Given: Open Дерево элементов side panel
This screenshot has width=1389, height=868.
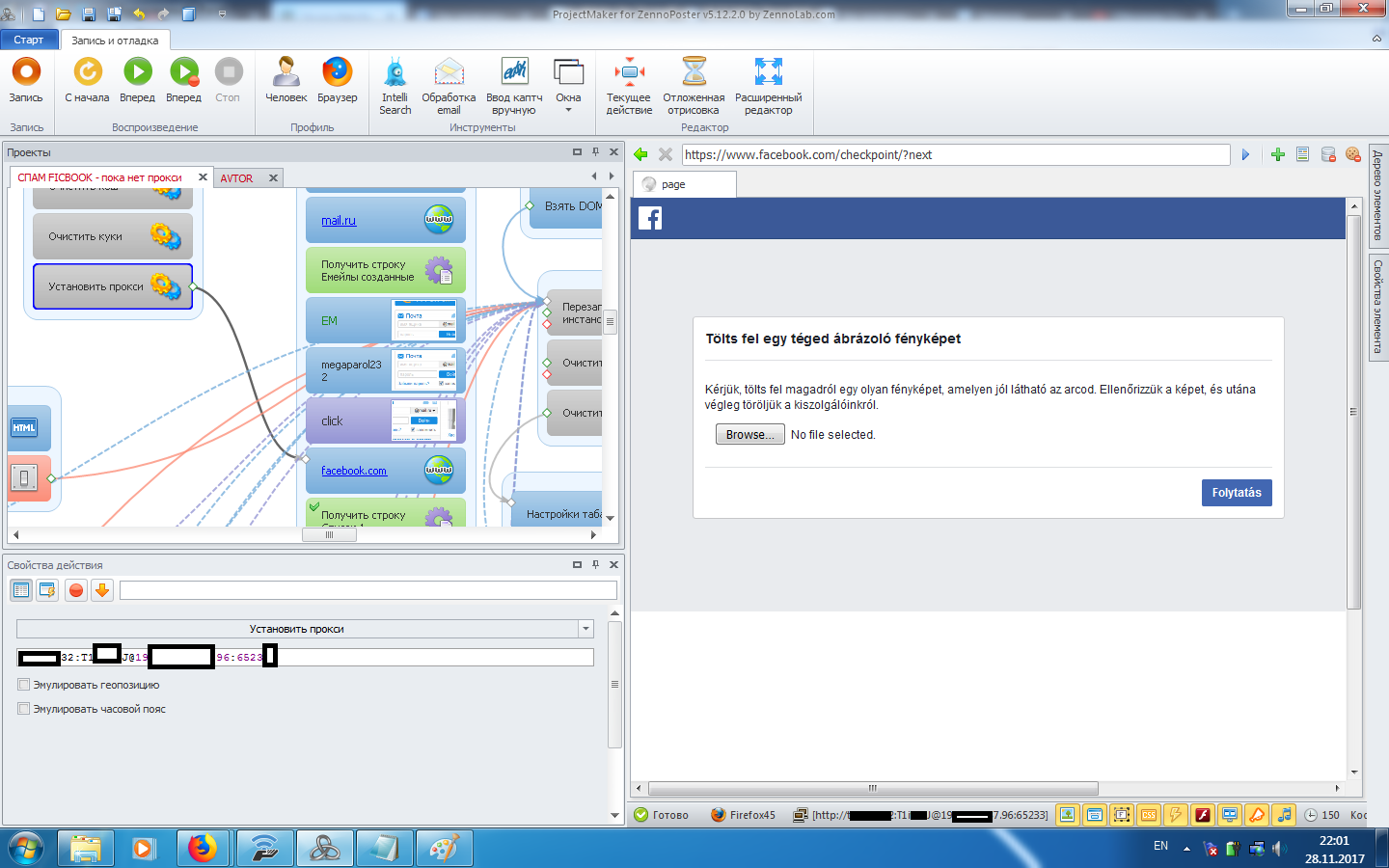Looking at the screenshot, I should [x=1377, y=197].
